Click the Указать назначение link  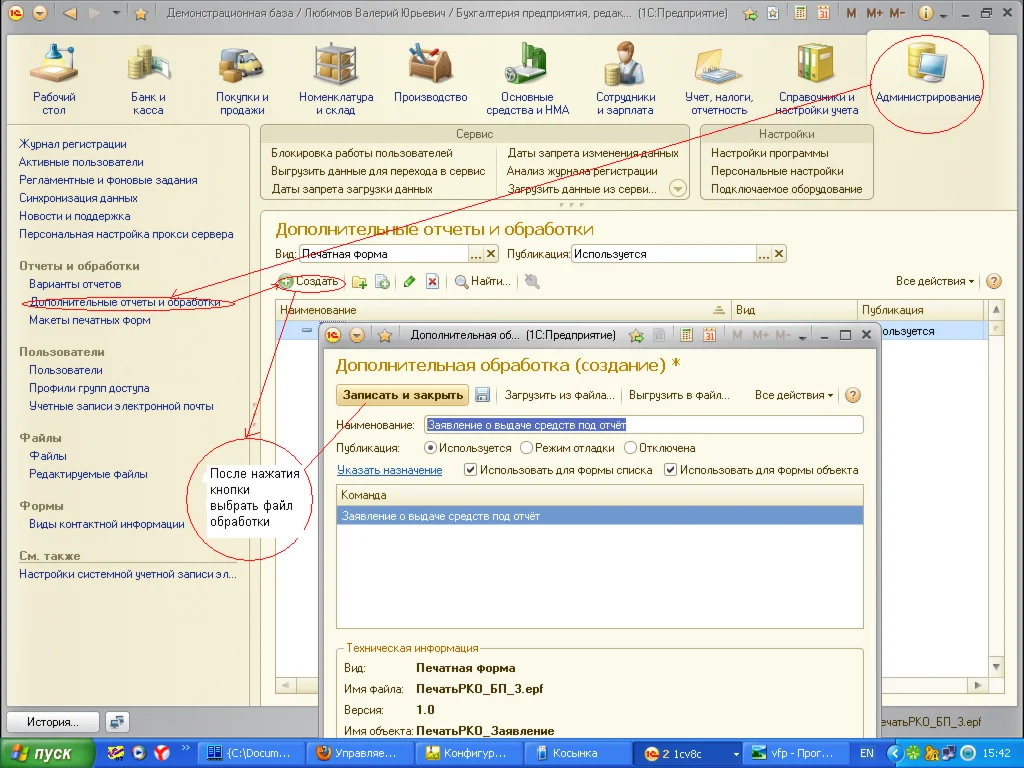pyautogui.click(x=389, y=470)
